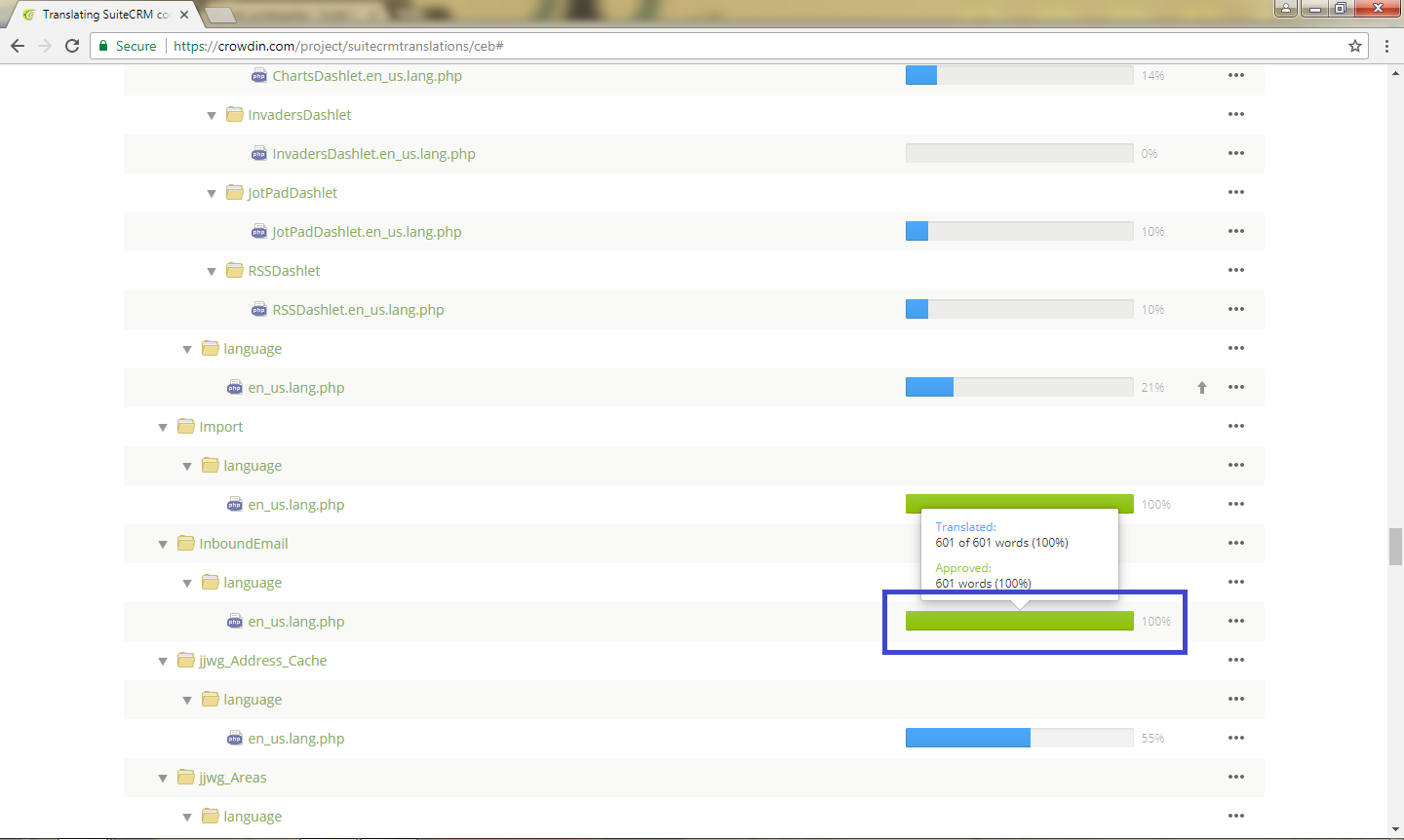Collapse the language subfolder under Import
The height and width of the screenshot is (840, 1404).
[x=187, y=466]
